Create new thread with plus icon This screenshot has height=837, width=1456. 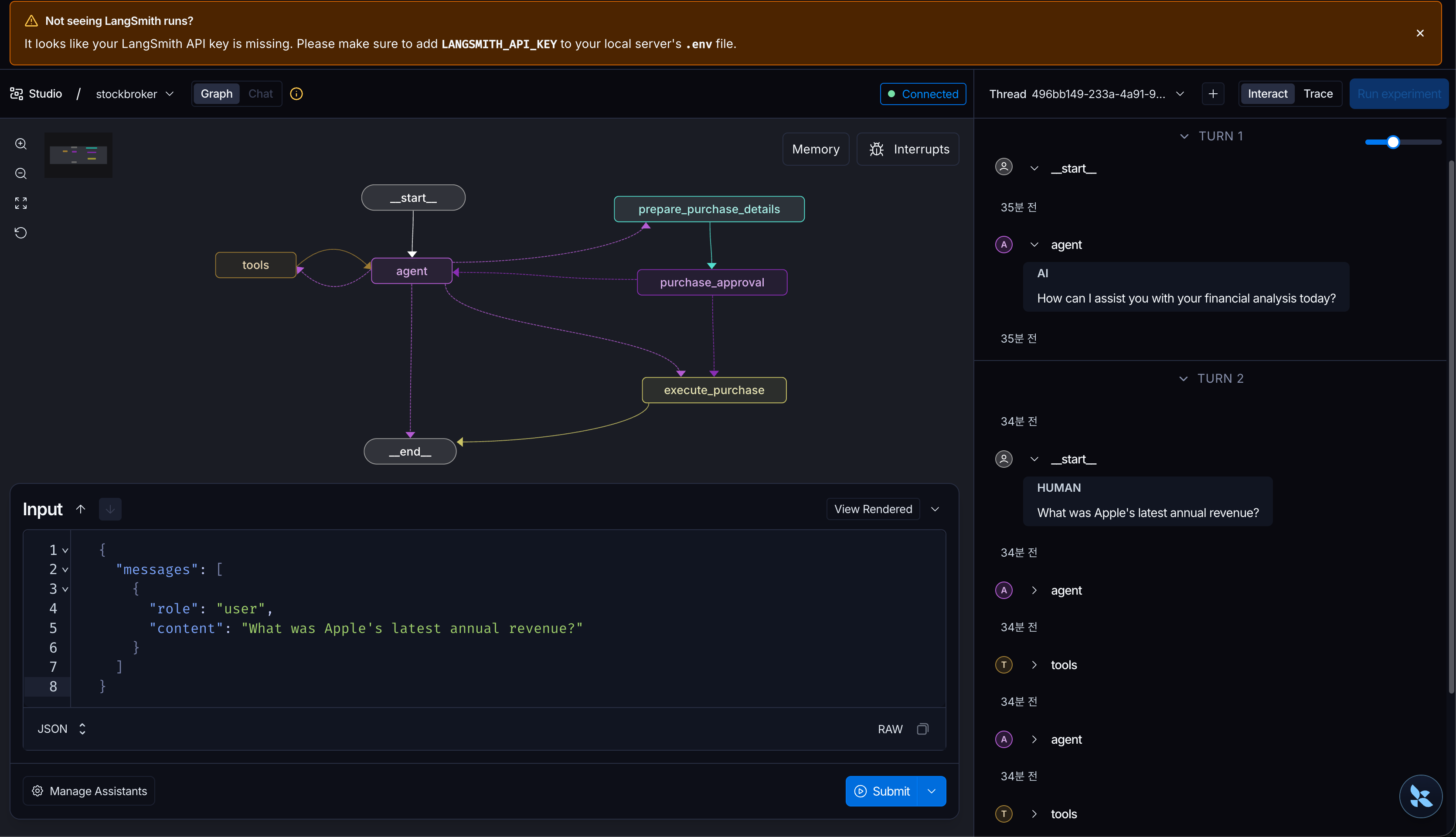tap(1213, 94)
